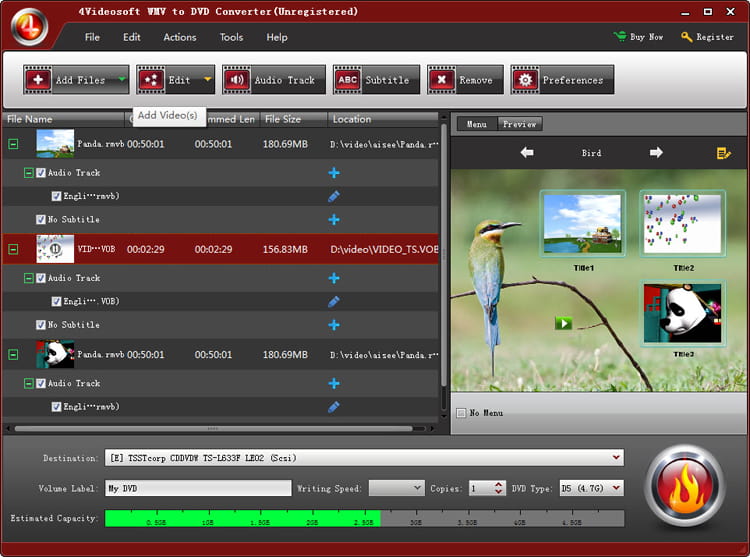Enable the No Menu checkbox
This screenshot has width=750, height=557.
click(x=461, y=413)
